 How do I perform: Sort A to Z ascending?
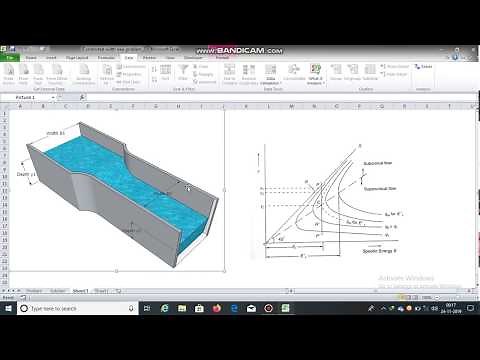pyautogui.click(x=154, y=69)
